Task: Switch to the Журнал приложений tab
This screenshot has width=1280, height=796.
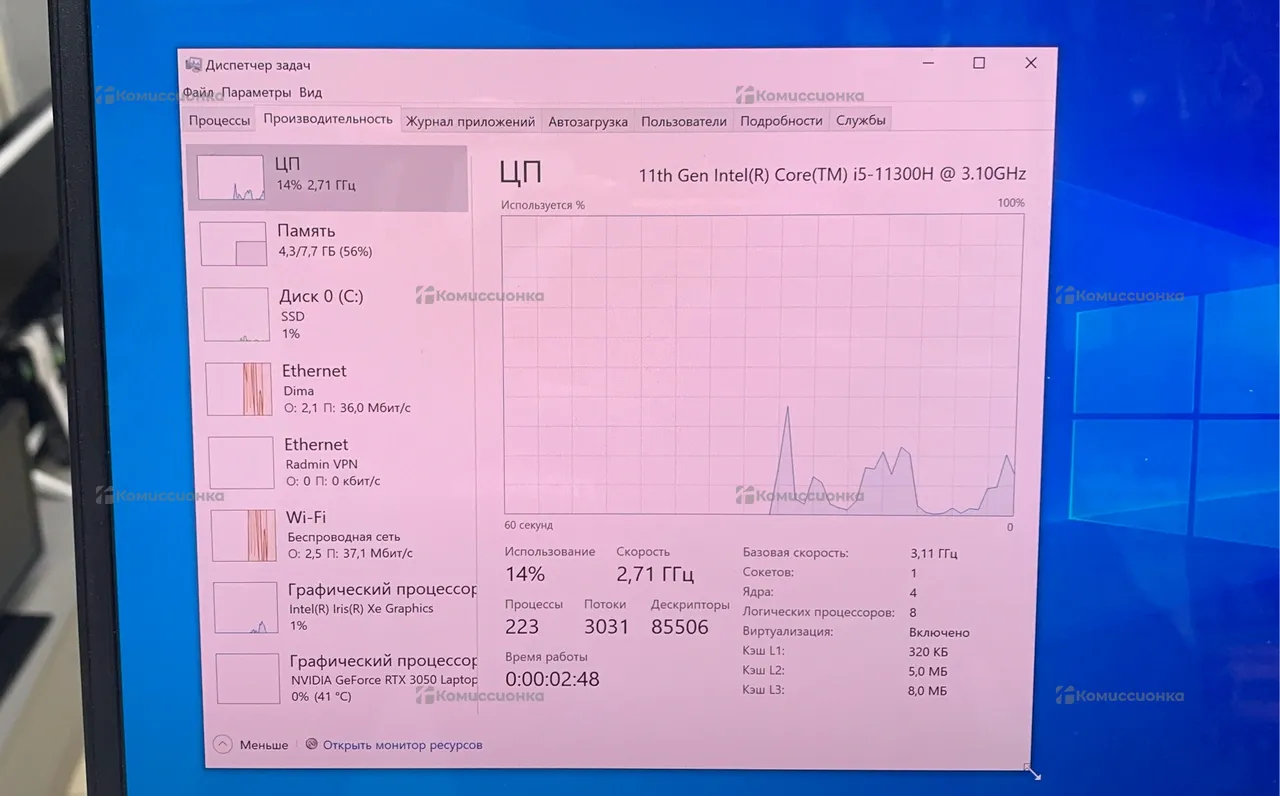Action: click(470, 122)
